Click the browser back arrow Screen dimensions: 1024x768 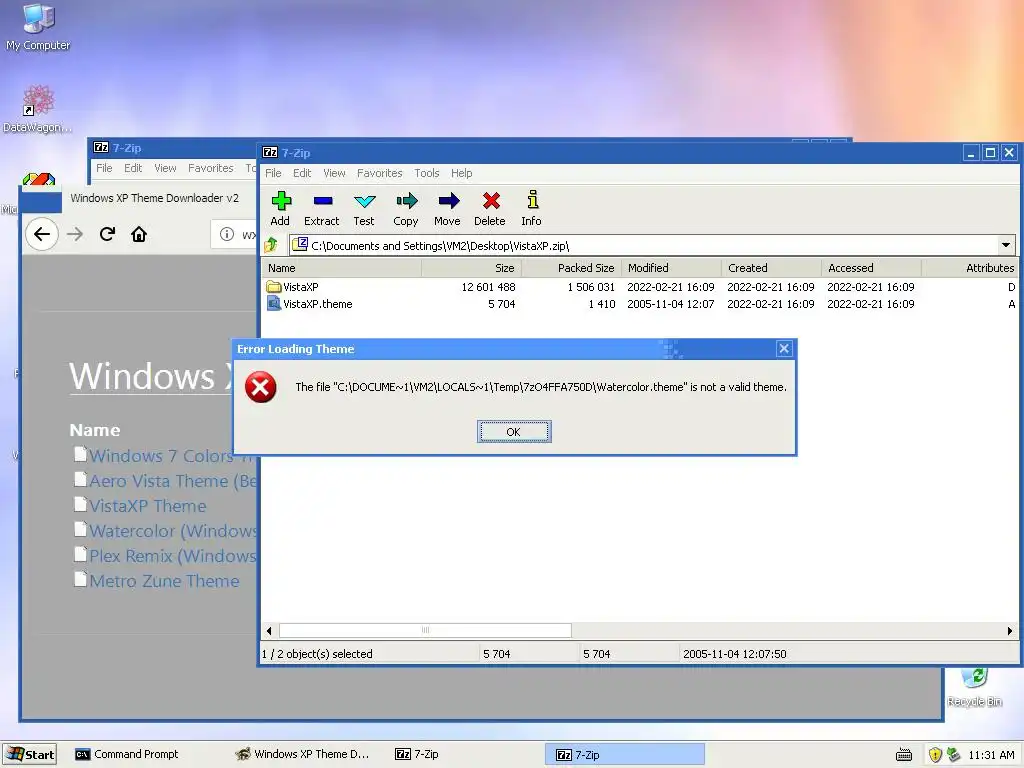[x=42, y=234]
